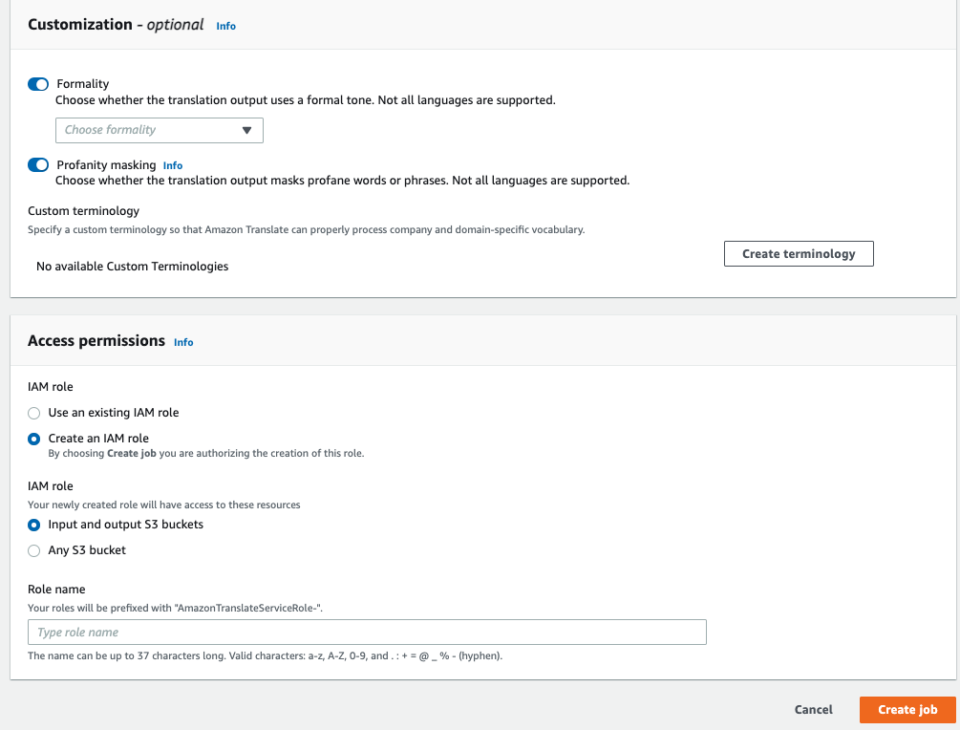
Task: Disable the Formality toggle switch
Action: coord(37,84)
